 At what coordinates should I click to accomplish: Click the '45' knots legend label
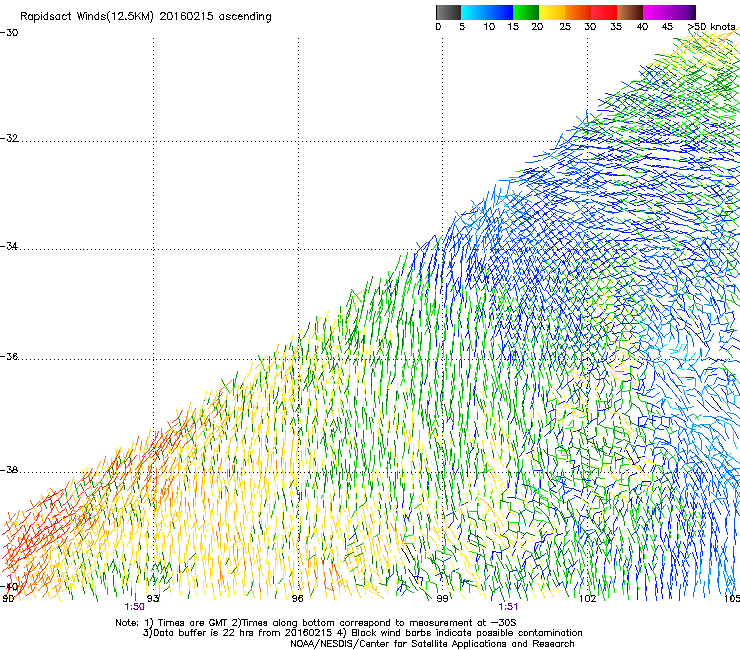667,27
